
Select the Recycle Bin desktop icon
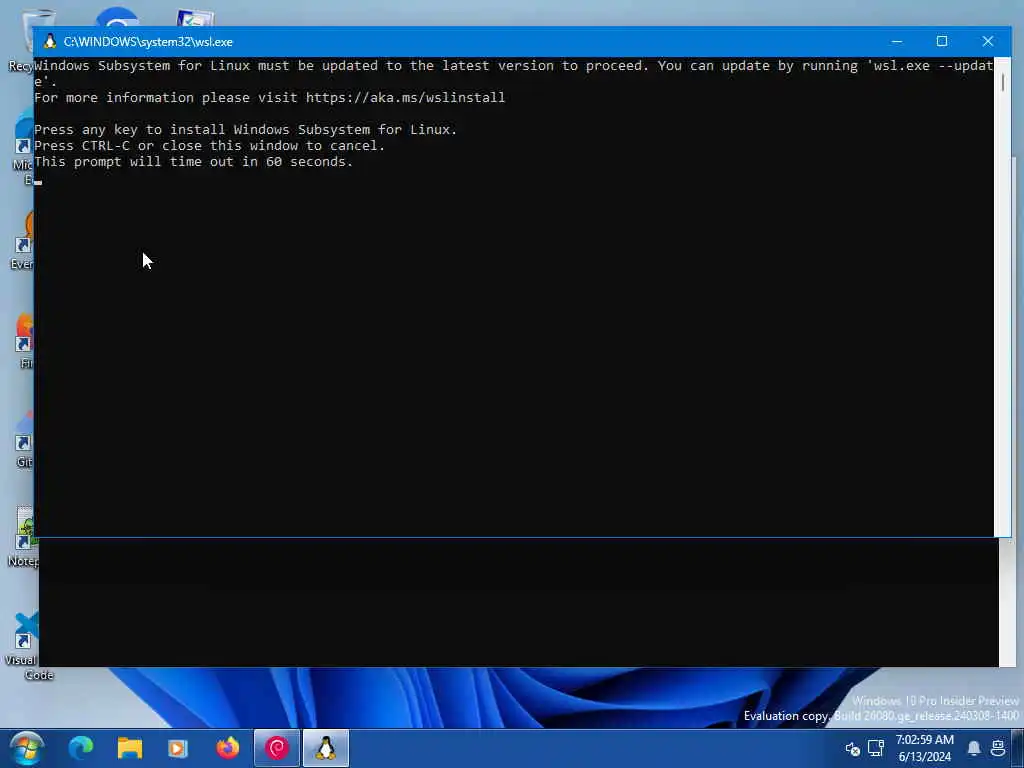click(x=22, y=40)
